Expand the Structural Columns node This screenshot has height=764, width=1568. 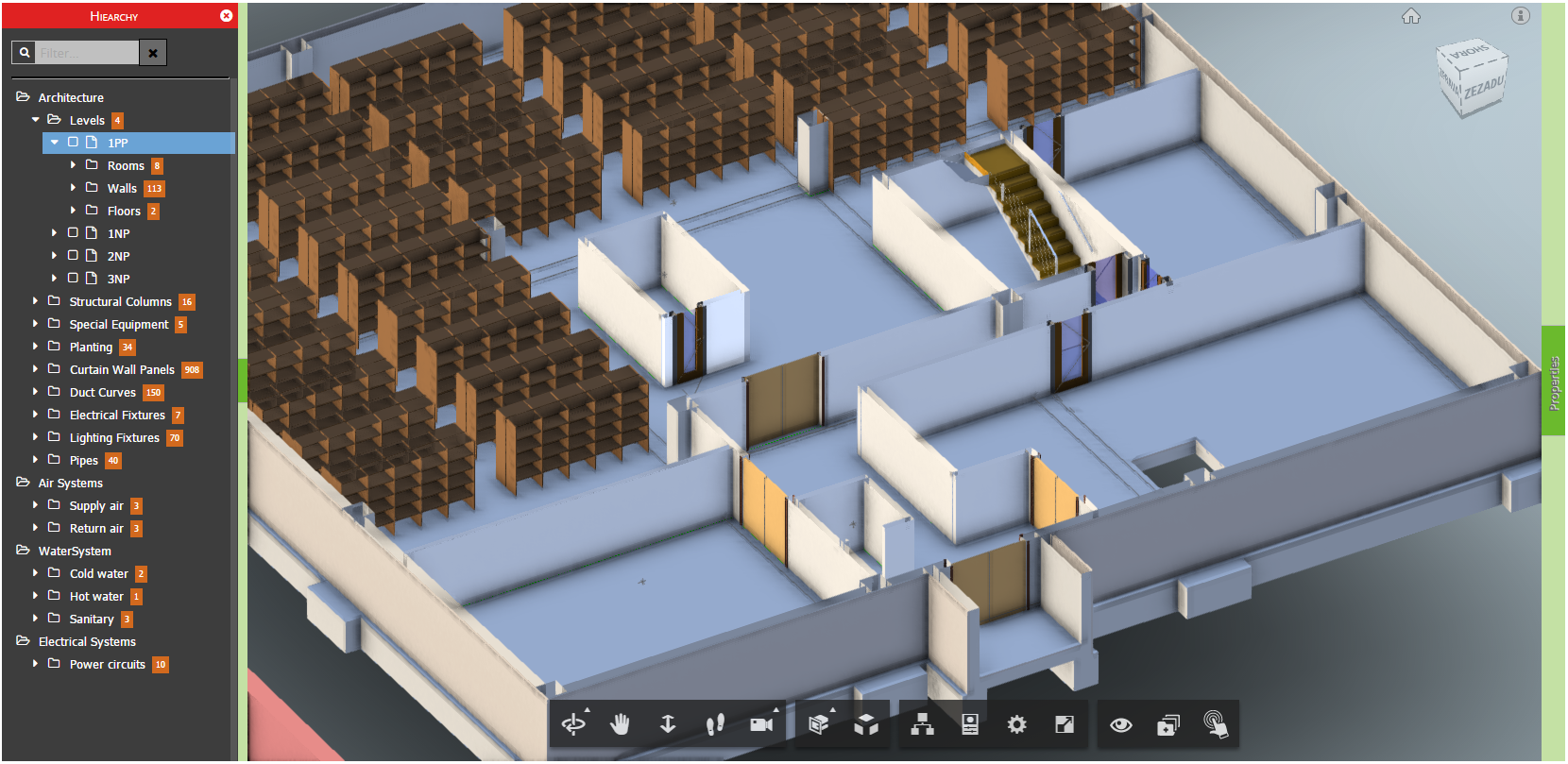[36, 301]
